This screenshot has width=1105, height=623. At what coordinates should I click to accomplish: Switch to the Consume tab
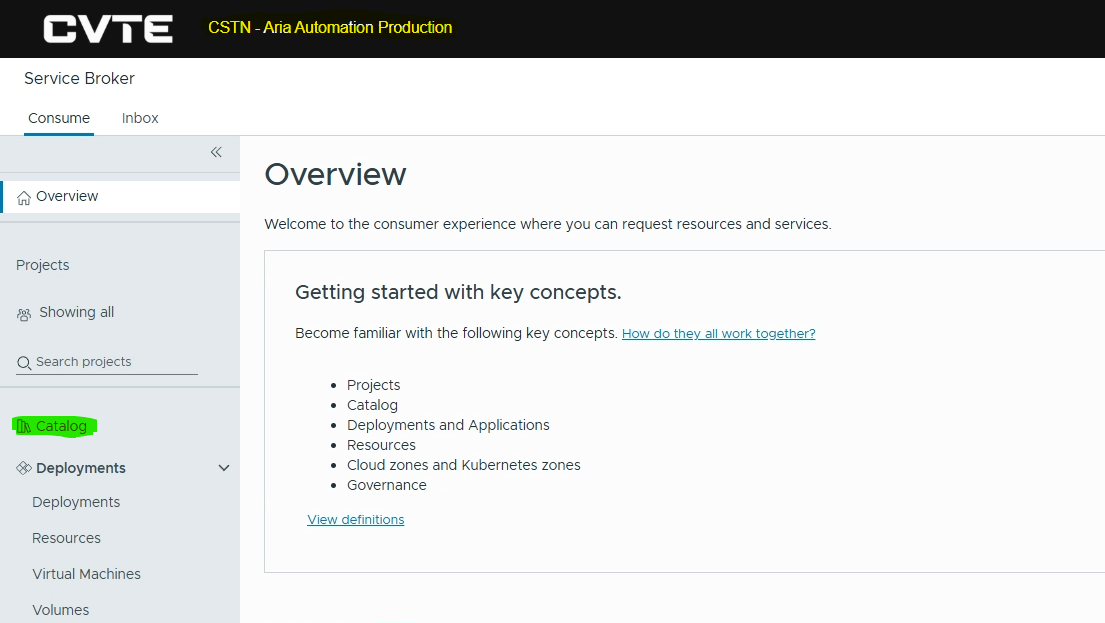(59, 118)
